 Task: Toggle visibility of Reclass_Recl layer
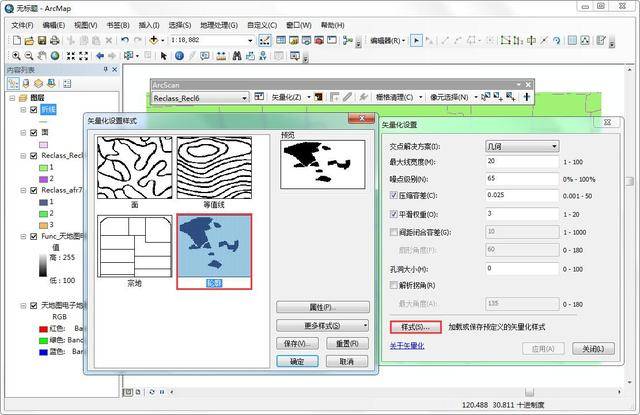pyautogui.click(x=34, y=155)
